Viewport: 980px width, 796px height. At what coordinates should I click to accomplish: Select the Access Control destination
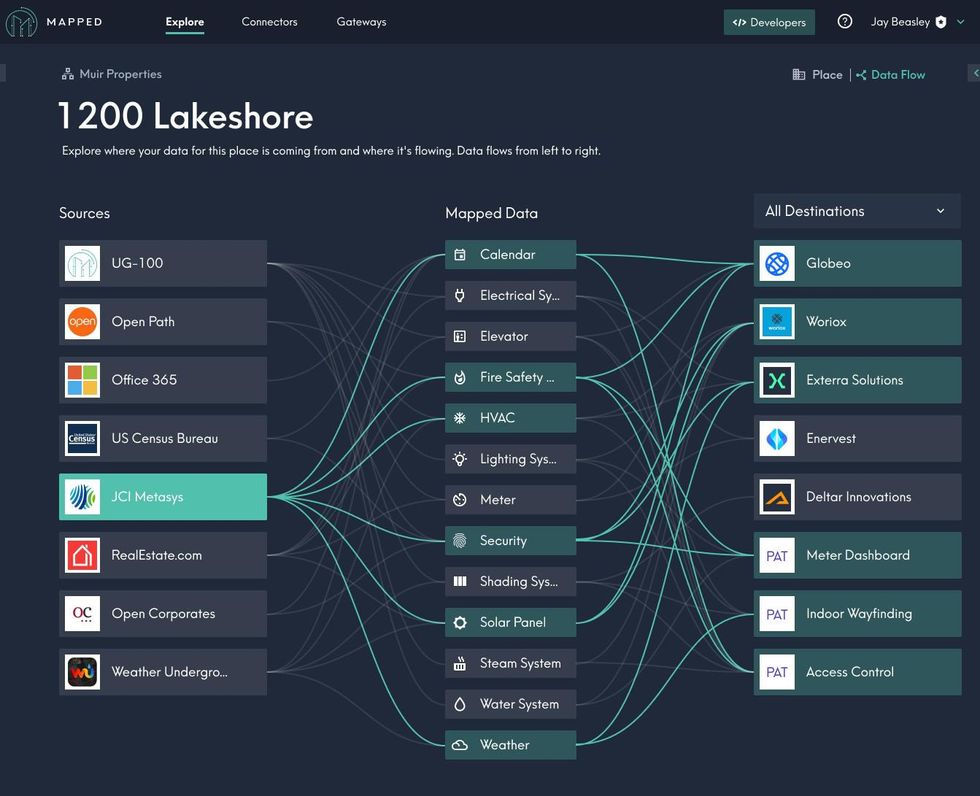click(858, 672)
